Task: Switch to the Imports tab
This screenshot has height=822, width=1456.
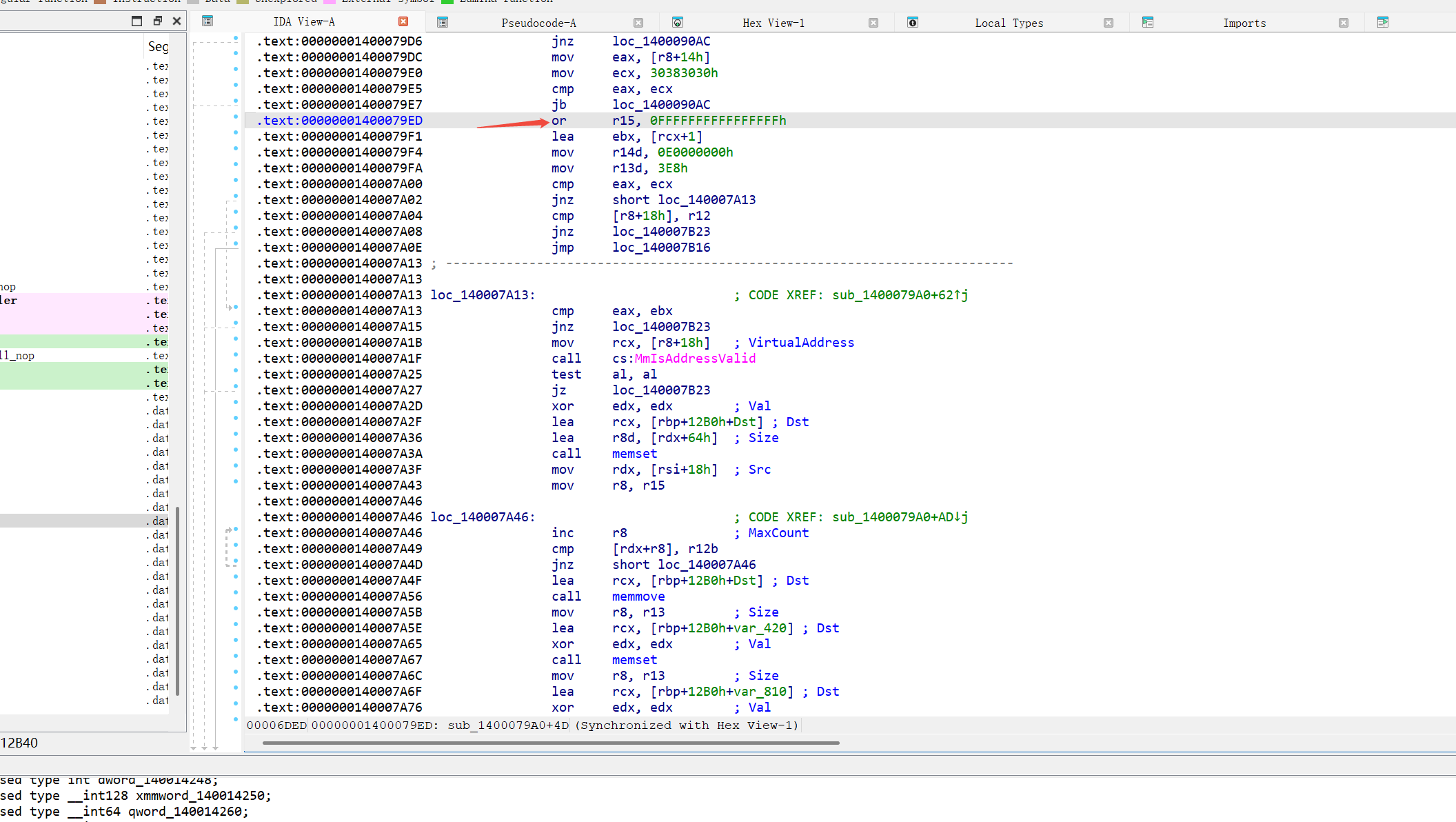Action: point(1244,23)
